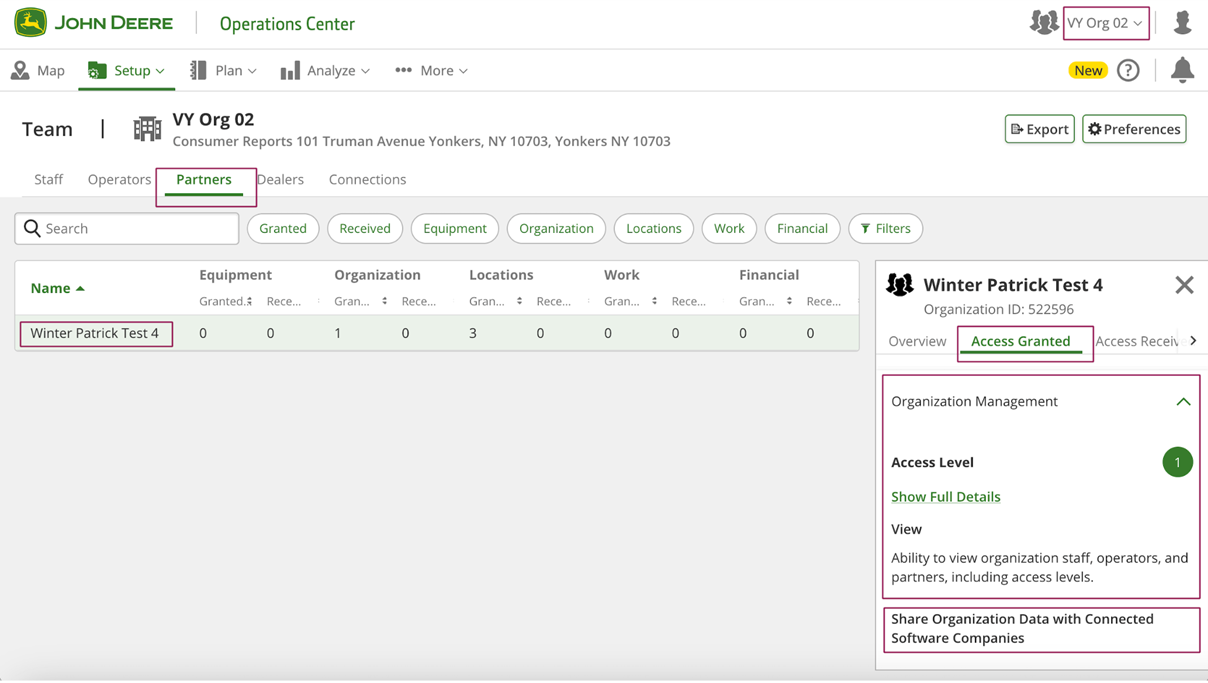Close the Winter Patrick Test 4 panel

[1184, 285]
